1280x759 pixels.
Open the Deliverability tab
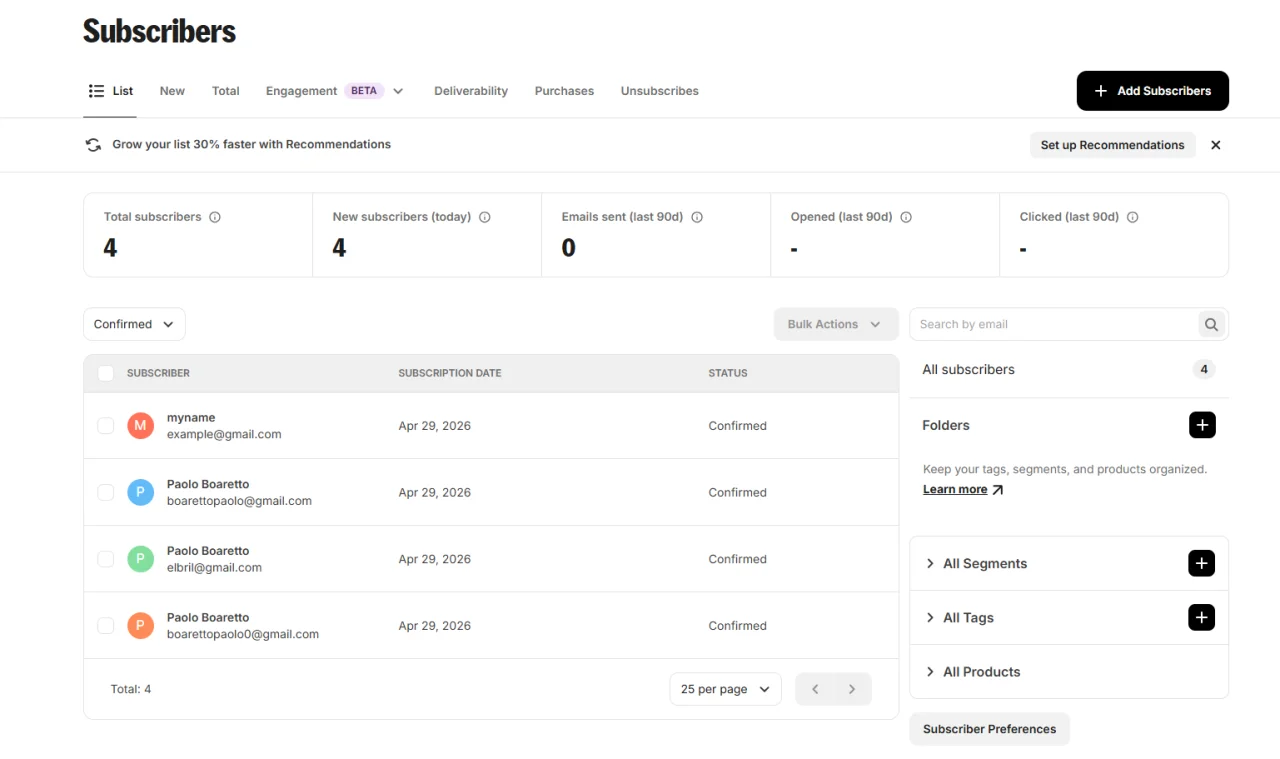[x=471, y=91]
